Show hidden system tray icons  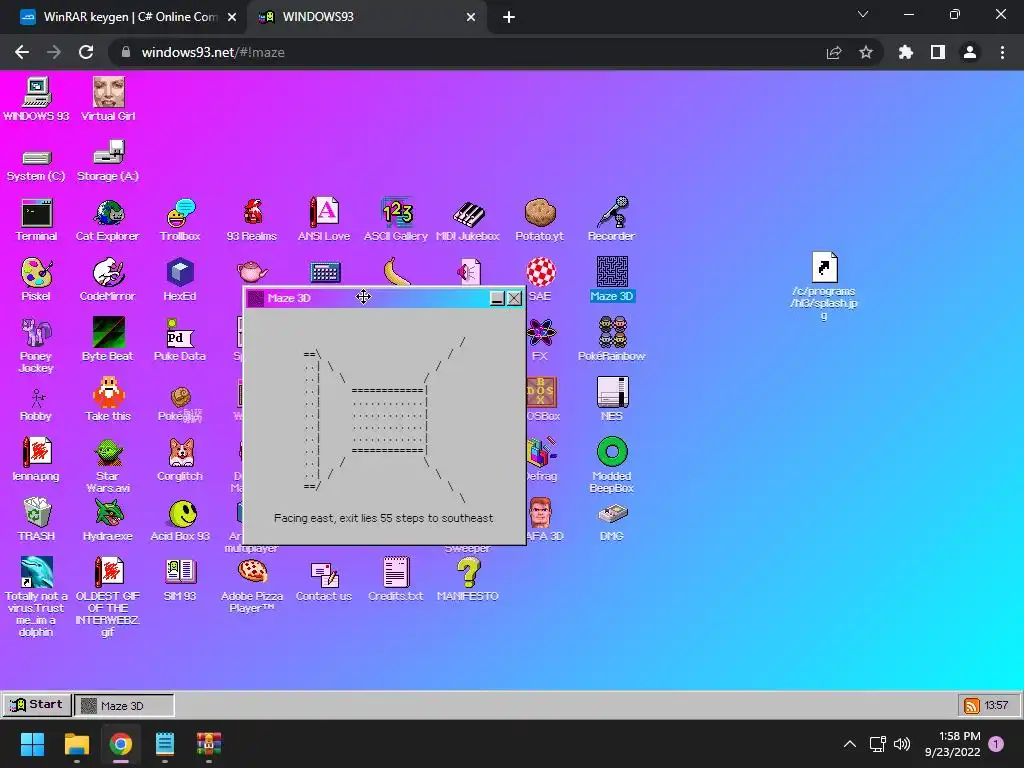850,744
